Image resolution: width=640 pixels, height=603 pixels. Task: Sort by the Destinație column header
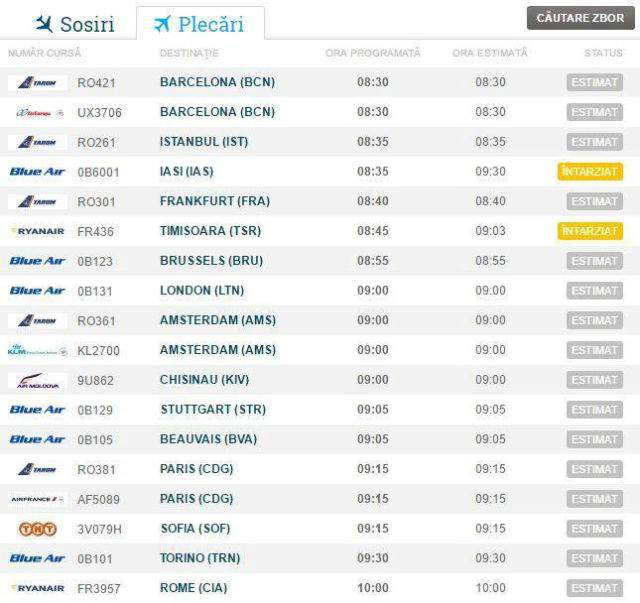coord(189,53)
